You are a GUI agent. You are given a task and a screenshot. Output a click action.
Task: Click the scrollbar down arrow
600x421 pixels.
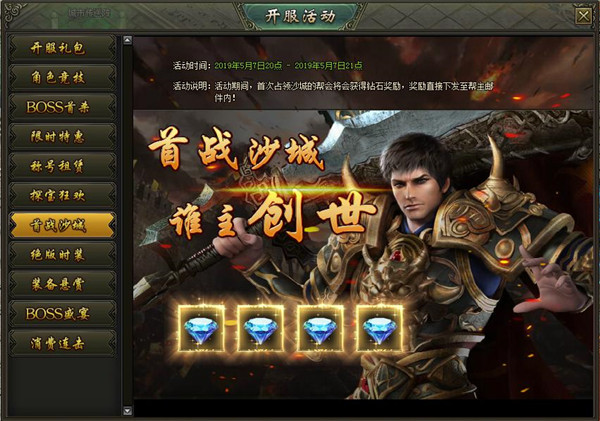click(x=127, y=411)
